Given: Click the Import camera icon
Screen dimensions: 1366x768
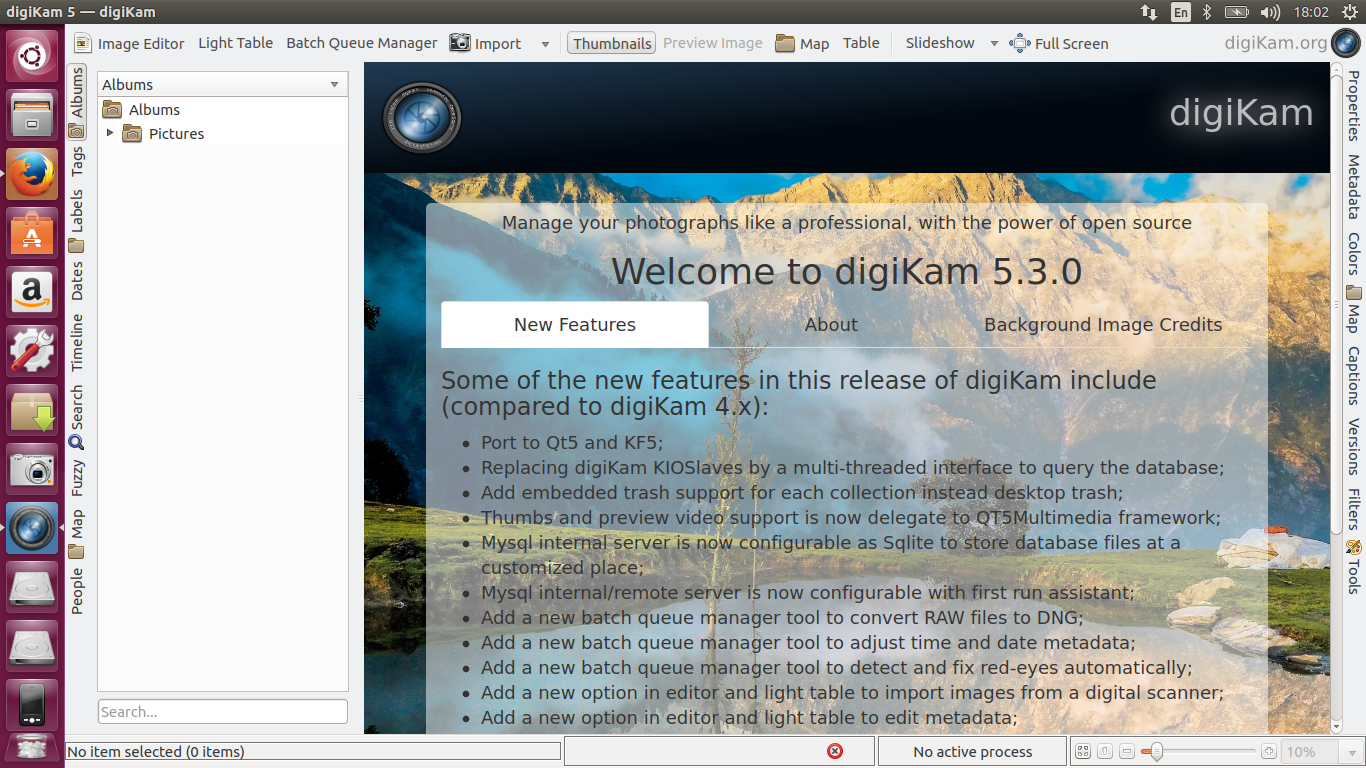Looking at the screenshot, I should tap(460, 43).
